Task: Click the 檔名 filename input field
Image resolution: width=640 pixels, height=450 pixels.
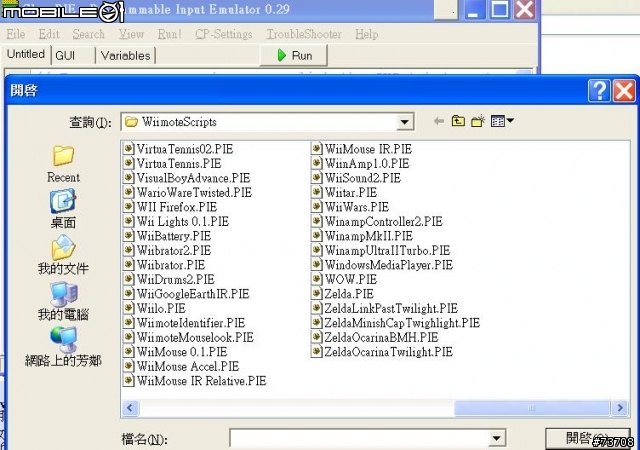Action: [x=359, y=439]
